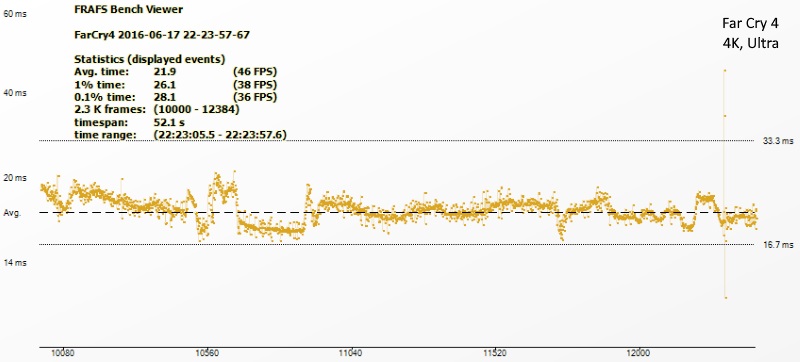800x362 pixels.
Task: Click the 14 ms axis label
Action: tap(15, 263)
